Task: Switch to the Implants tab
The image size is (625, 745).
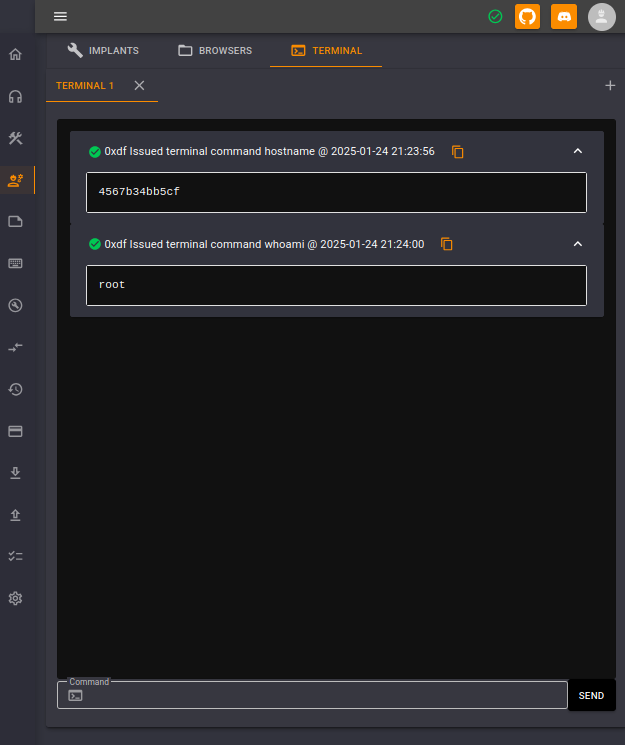Action: (103, 50)
